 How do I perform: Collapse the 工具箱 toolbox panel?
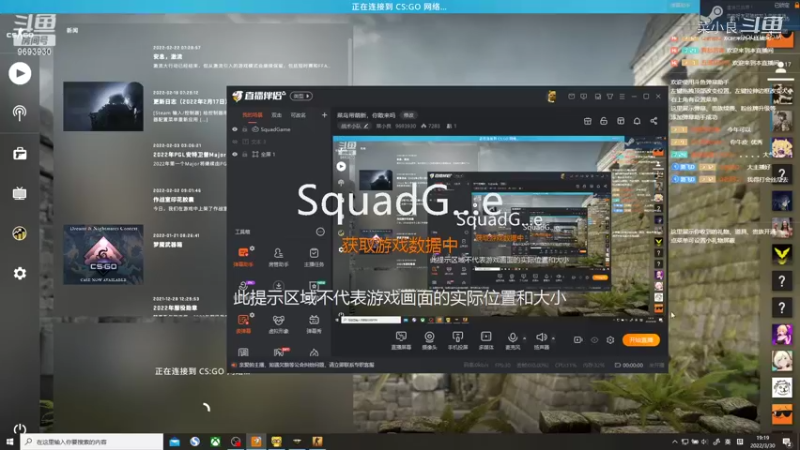click(x=320, y=232)
